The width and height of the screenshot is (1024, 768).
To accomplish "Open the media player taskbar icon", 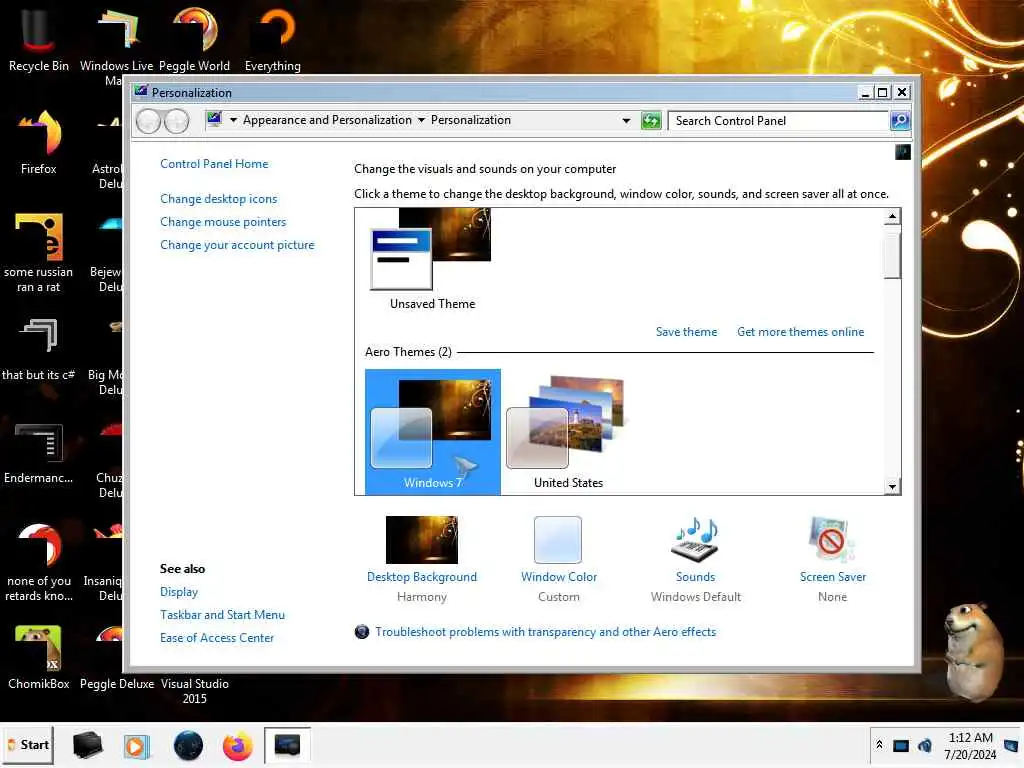I will tap(136, 746).
